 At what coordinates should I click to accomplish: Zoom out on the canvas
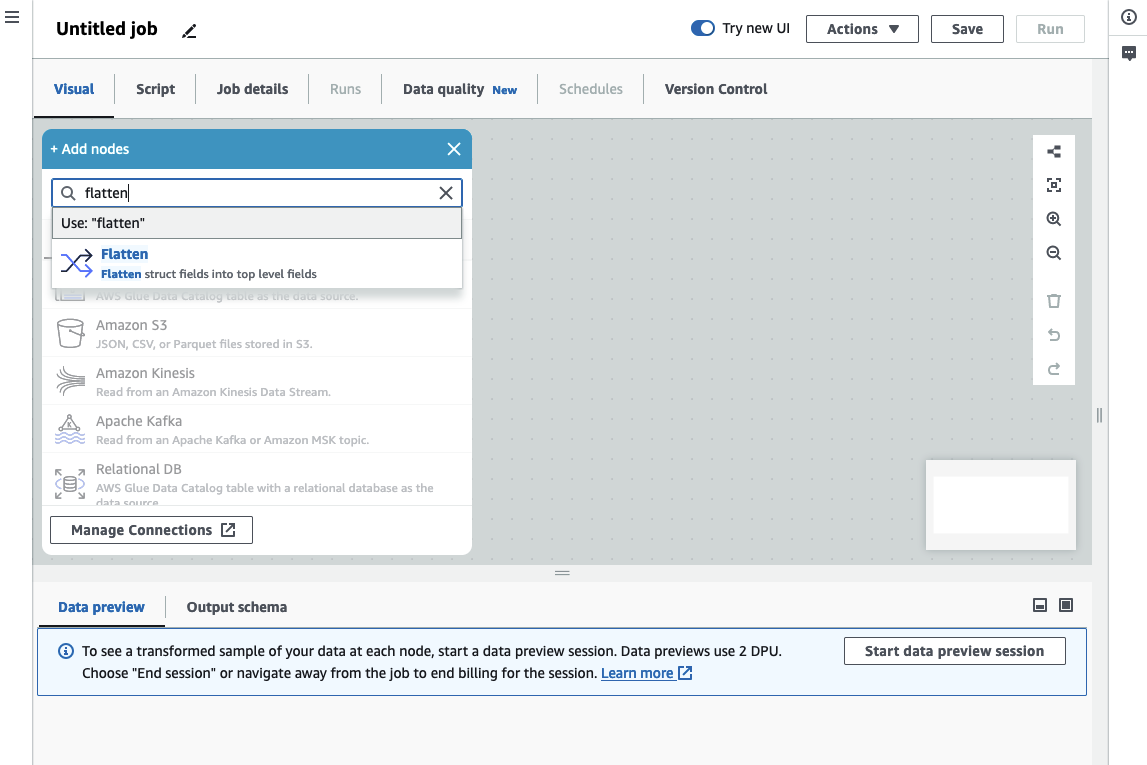1053,254
